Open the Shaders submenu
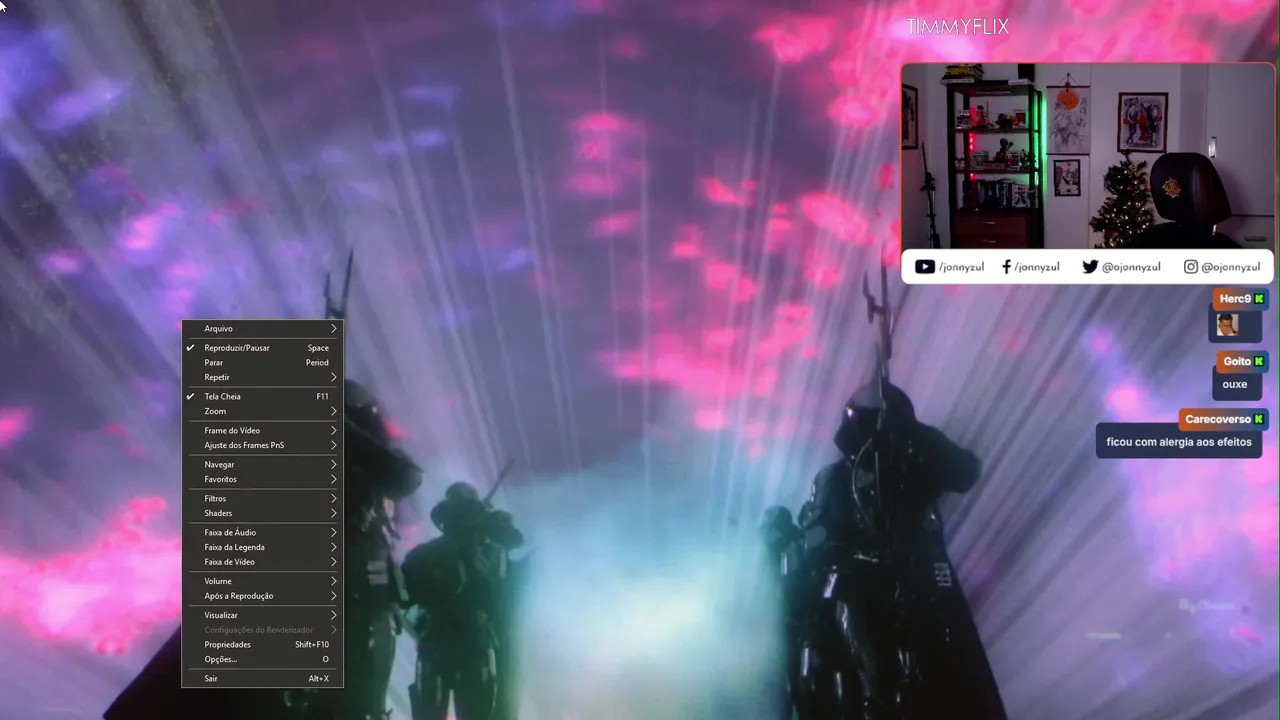Image resolution: width=1280 pixels, height=720 pixels. (x=262, y=513)
